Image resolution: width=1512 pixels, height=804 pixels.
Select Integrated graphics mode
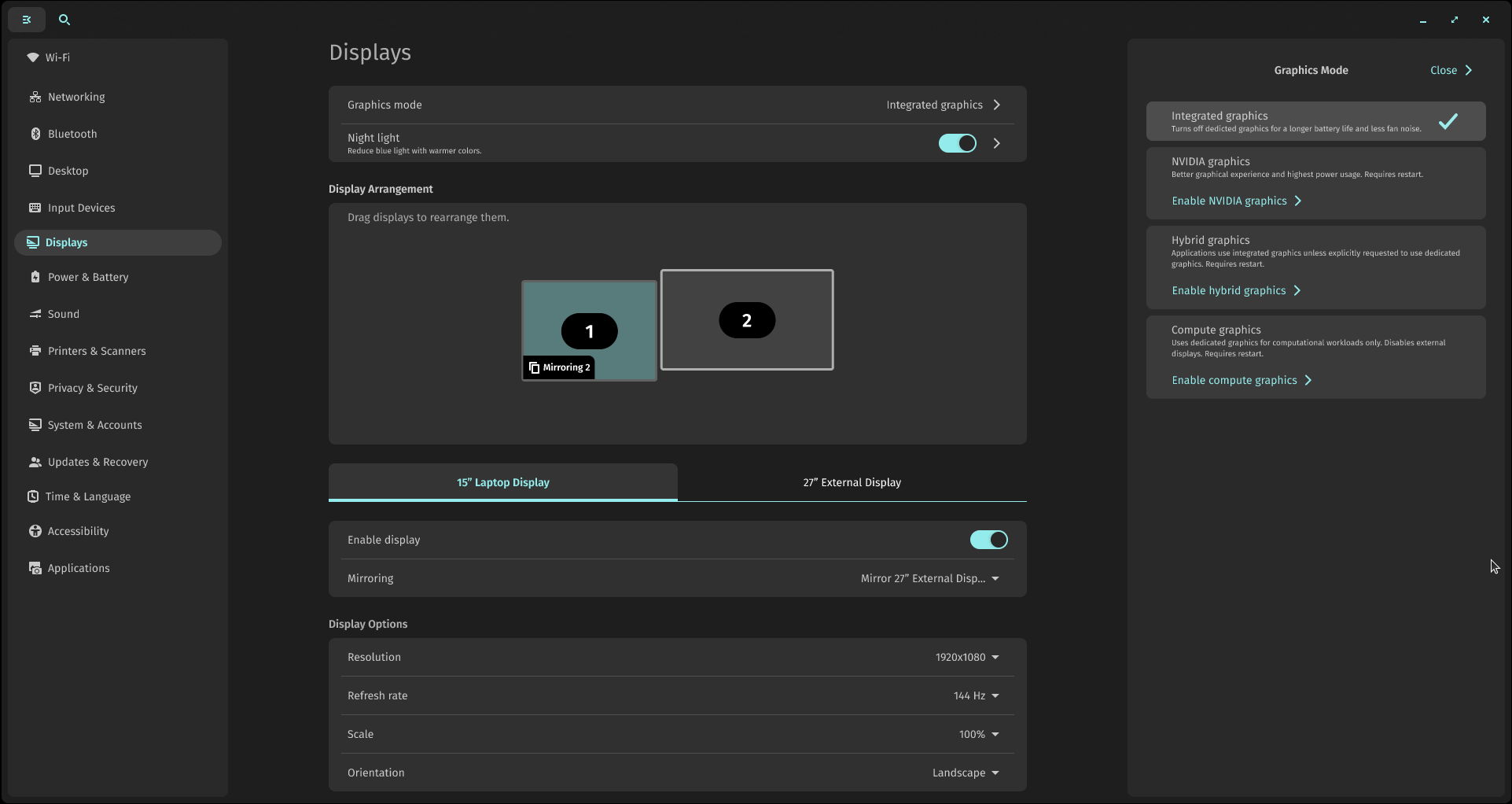point(1315,120)
